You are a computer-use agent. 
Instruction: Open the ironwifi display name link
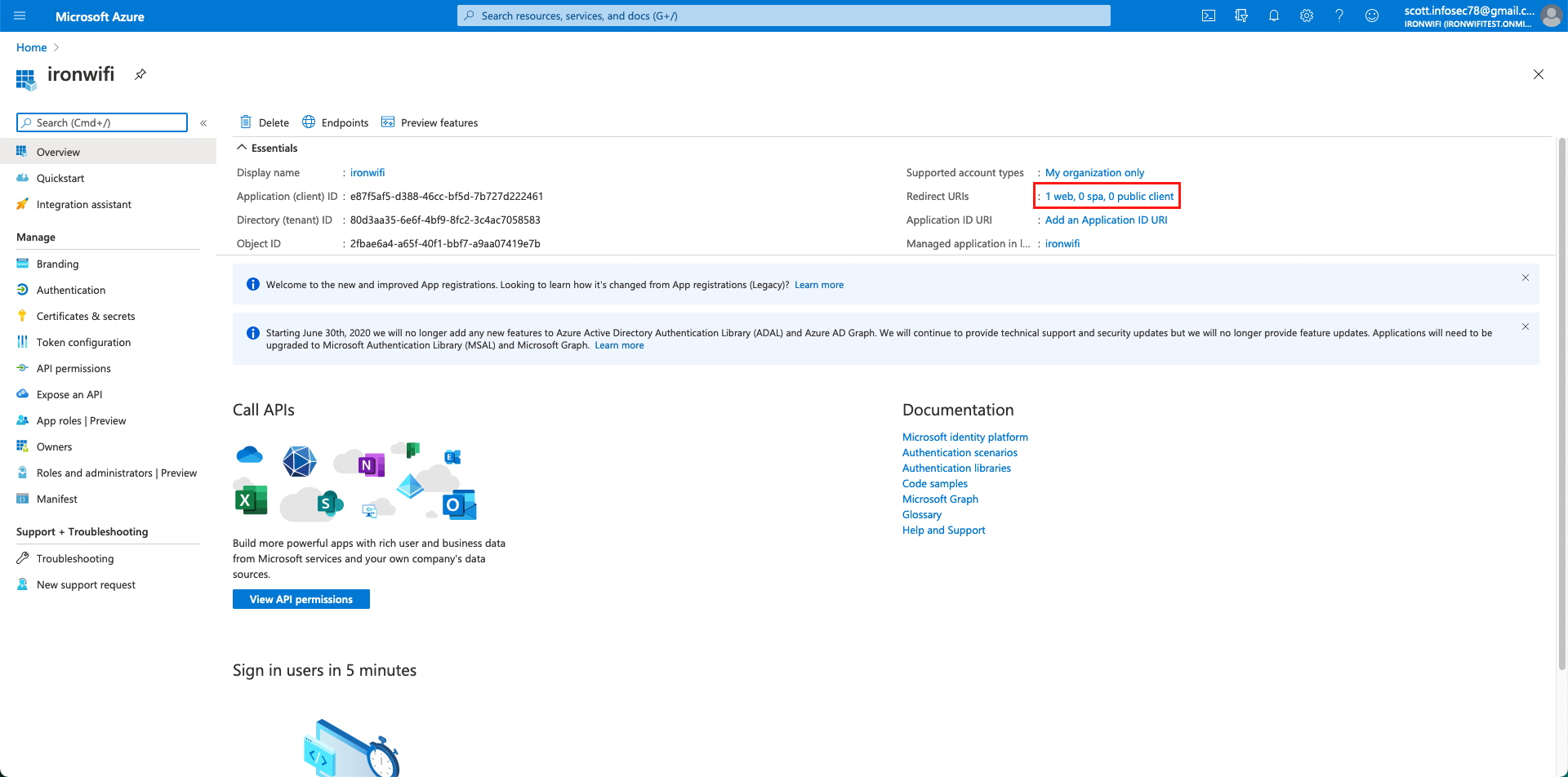click(367, 172)
